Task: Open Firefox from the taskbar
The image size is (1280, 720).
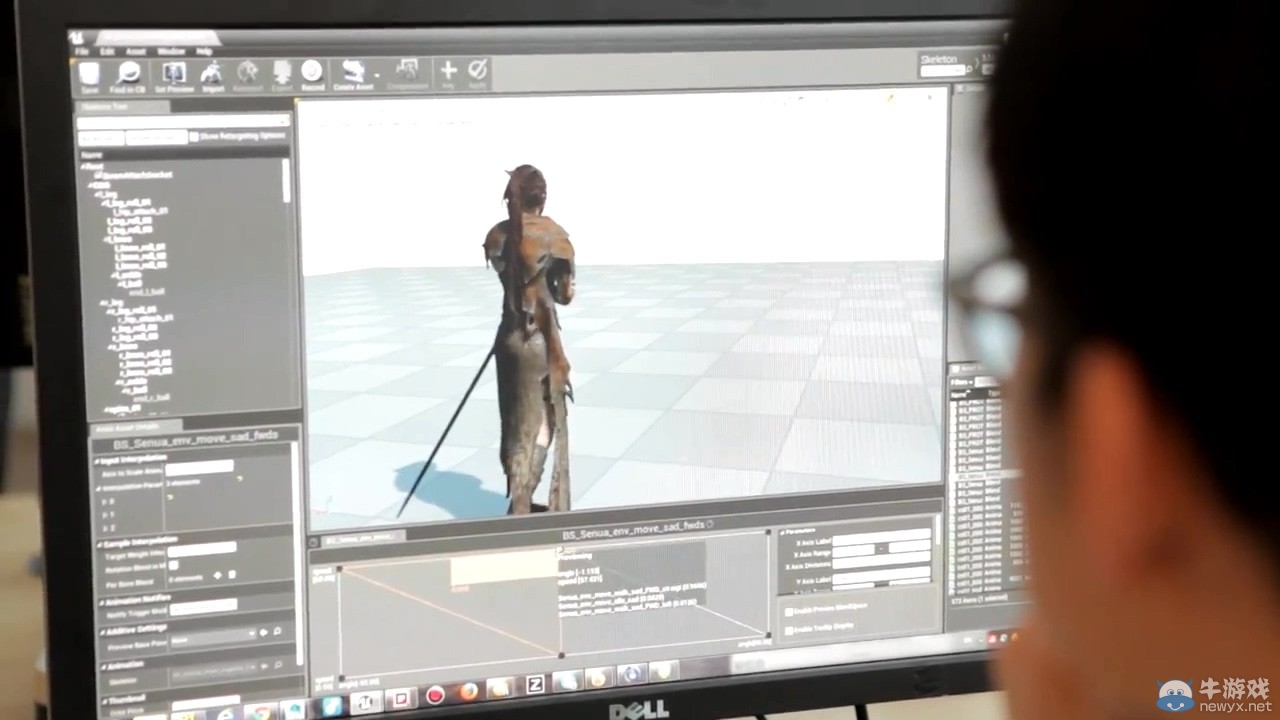Action: [x=469, y=691]
